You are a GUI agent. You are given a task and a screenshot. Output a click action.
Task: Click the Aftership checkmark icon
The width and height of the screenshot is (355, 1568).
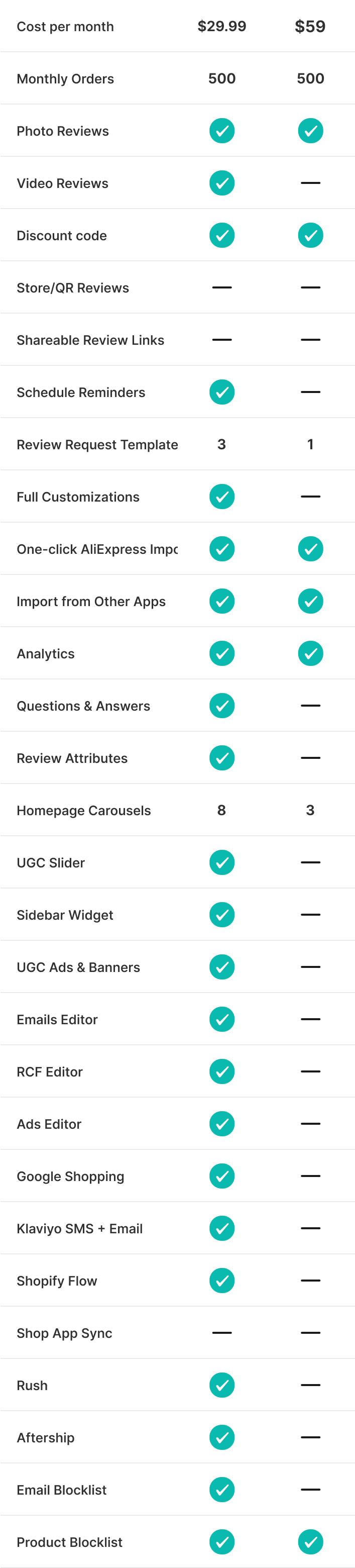point(222,1438)
